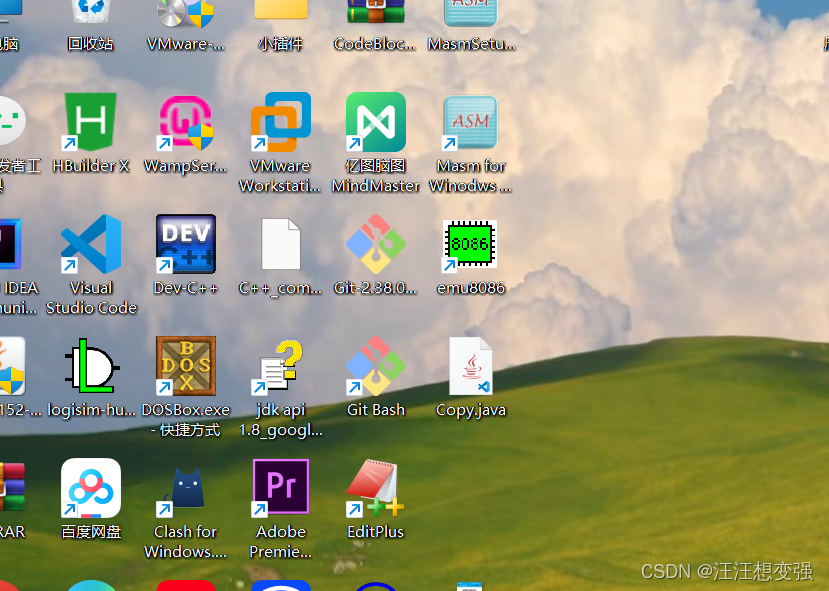Viewport: 829px width, 591px height.
Task: Click the "HBuilder X" label text
Action: [x=91, y=166]
